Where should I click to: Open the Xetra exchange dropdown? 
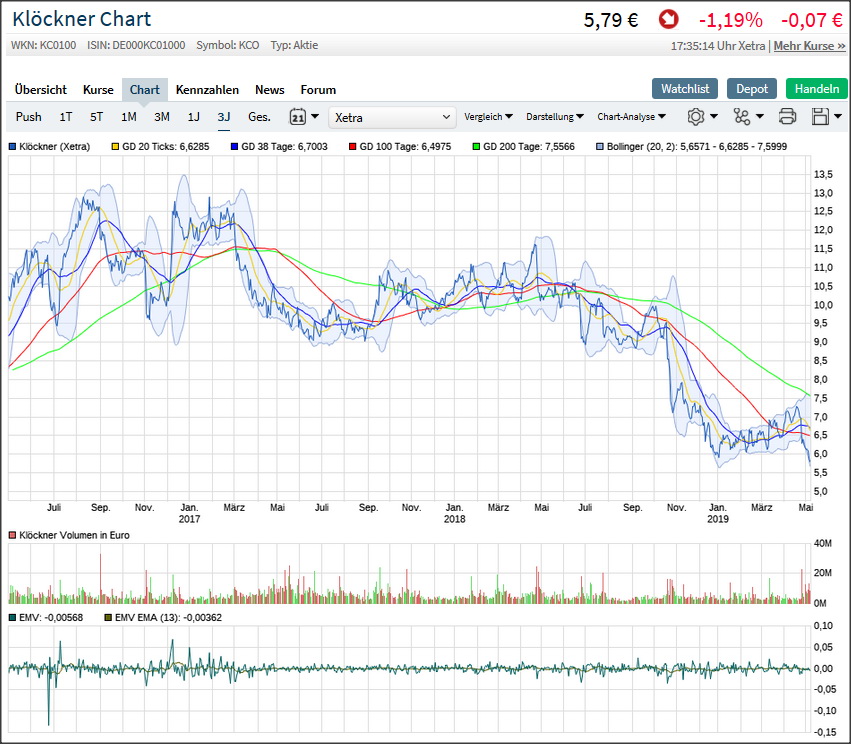(392, 117)
